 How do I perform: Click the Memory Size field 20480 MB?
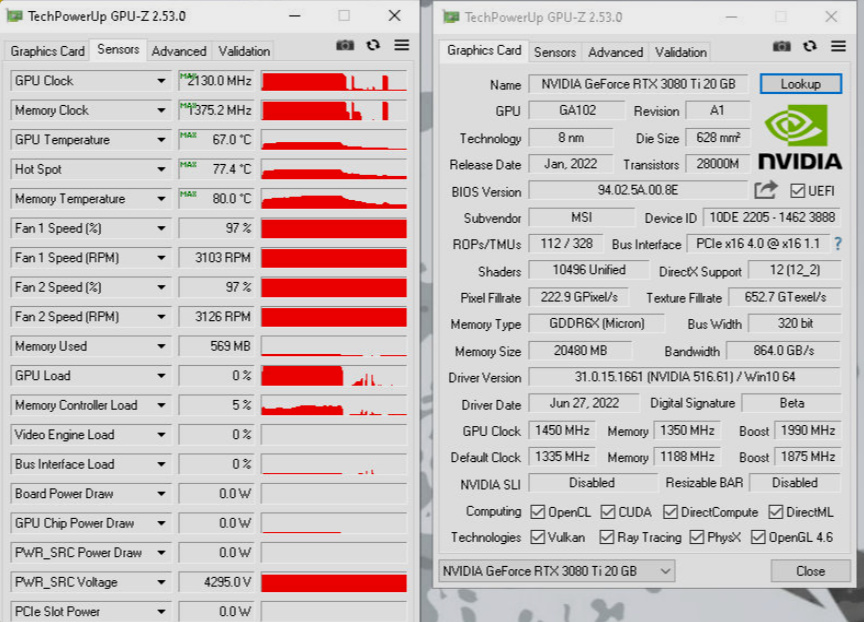click(x=580, y=350)
